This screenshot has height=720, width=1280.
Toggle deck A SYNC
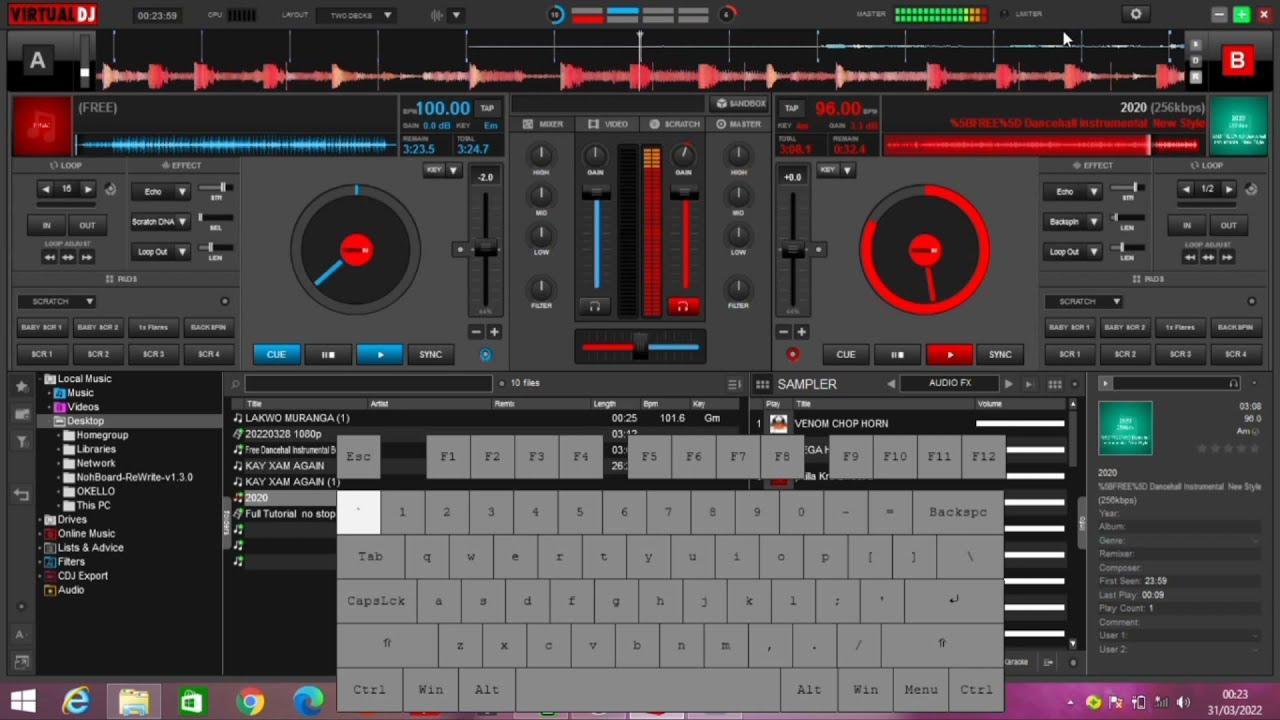click(x=431, y=354)
